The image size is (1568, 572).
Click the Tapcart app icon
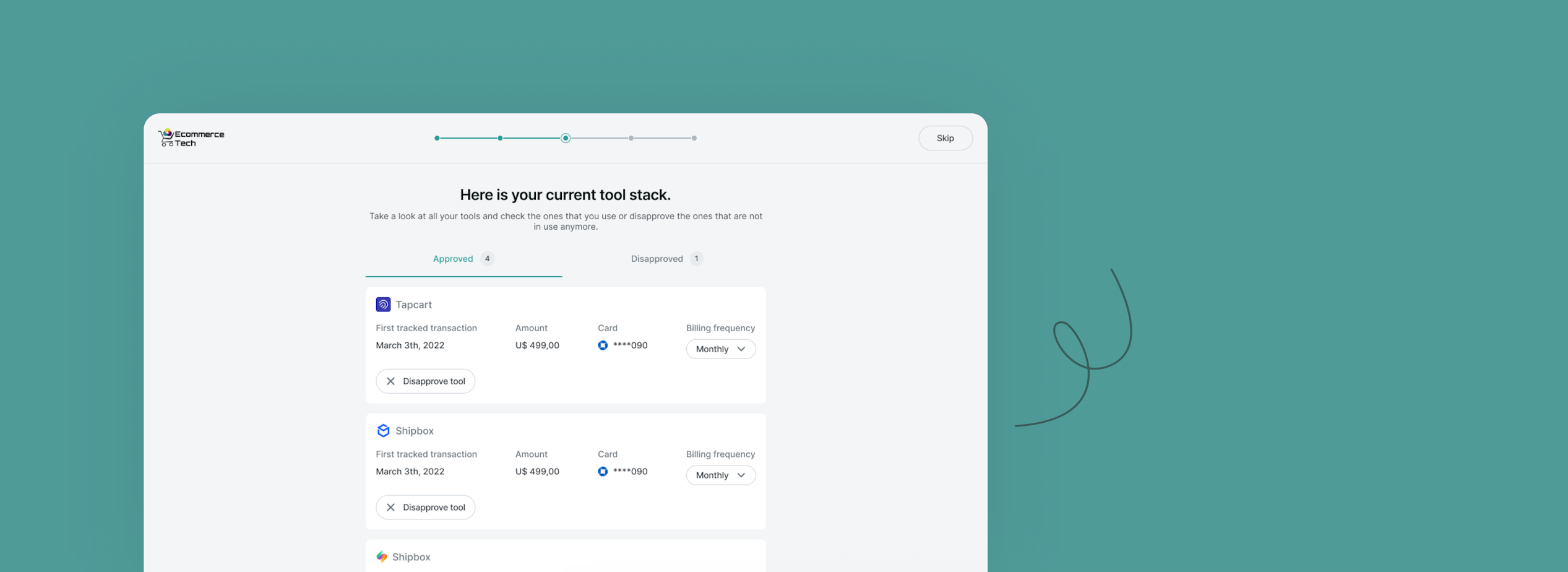[x=383, y=305]
